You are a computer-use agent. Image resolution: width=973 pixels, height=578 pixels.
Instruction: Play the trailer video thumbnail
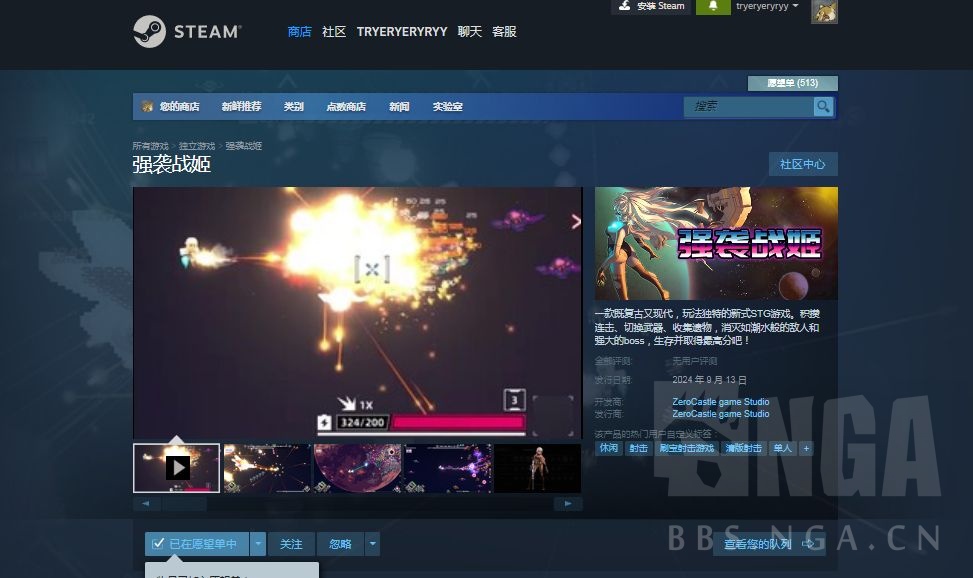pos(177,467)
